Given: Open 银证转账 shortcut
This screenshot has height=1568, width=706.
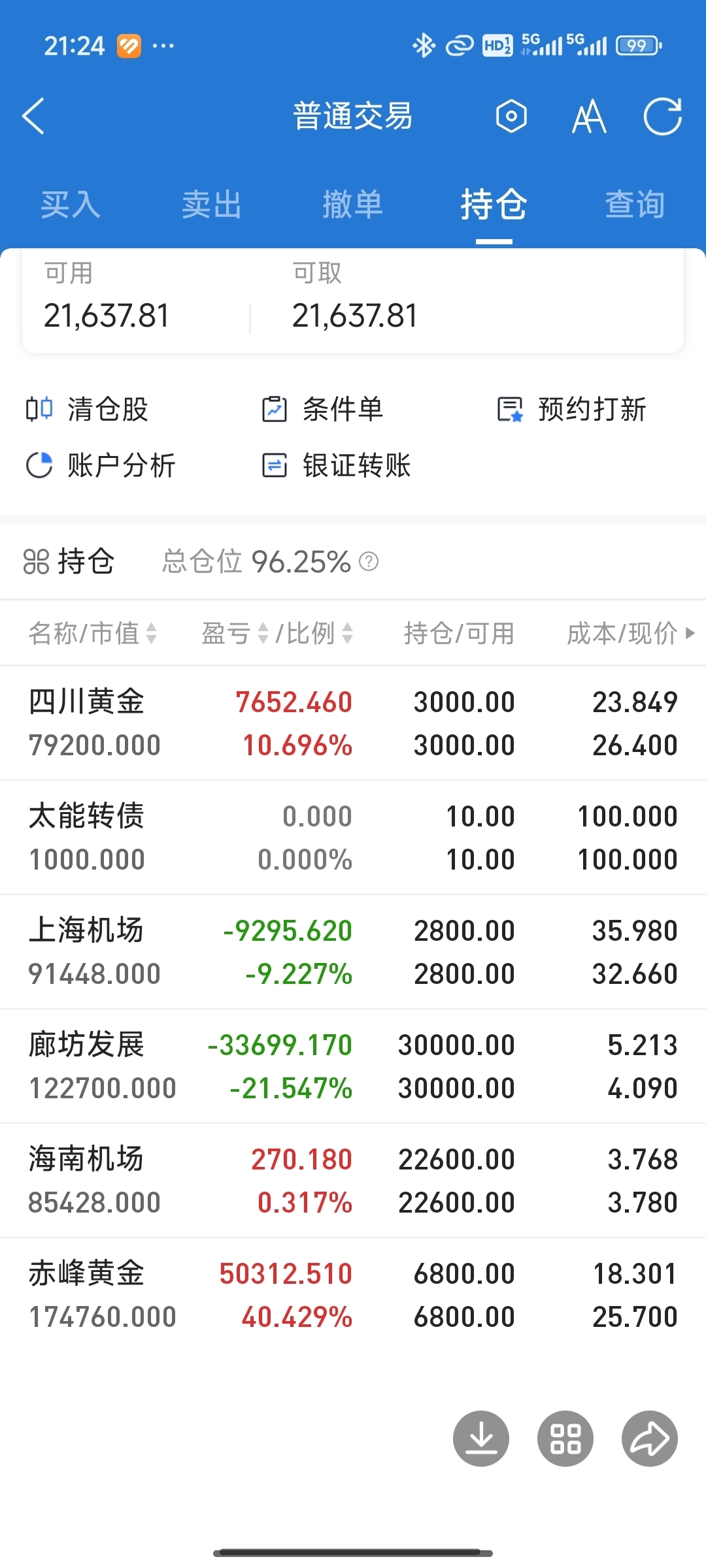Looking at the screenshot, I should 336,466.
